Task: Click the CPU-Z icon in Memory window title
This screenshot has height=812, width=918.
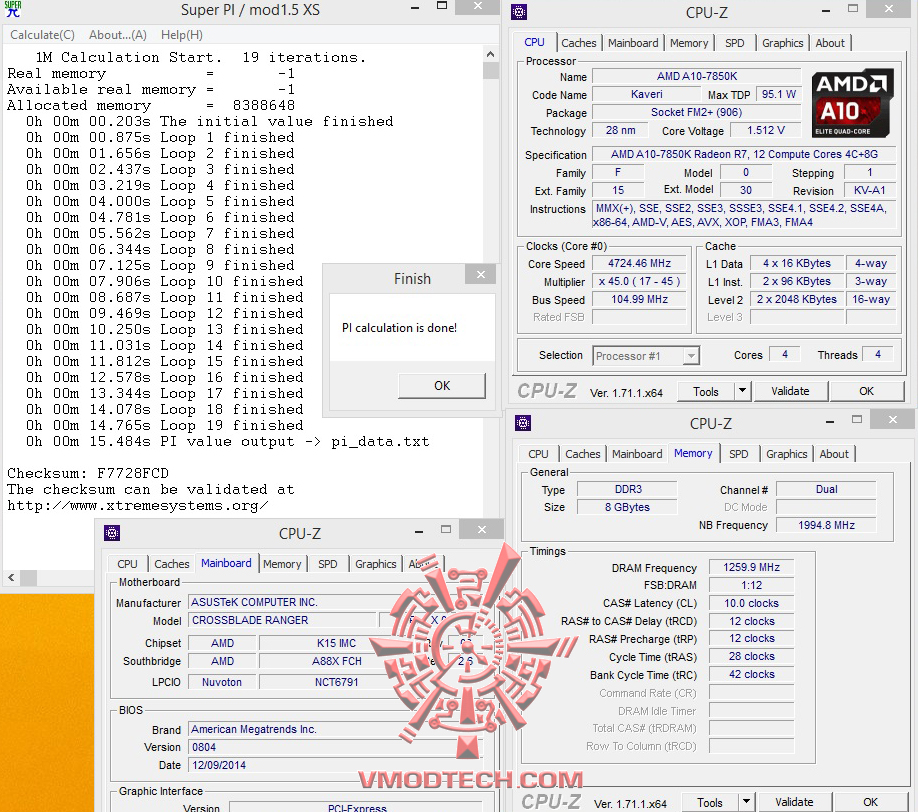Action: [x=523, y=423]
